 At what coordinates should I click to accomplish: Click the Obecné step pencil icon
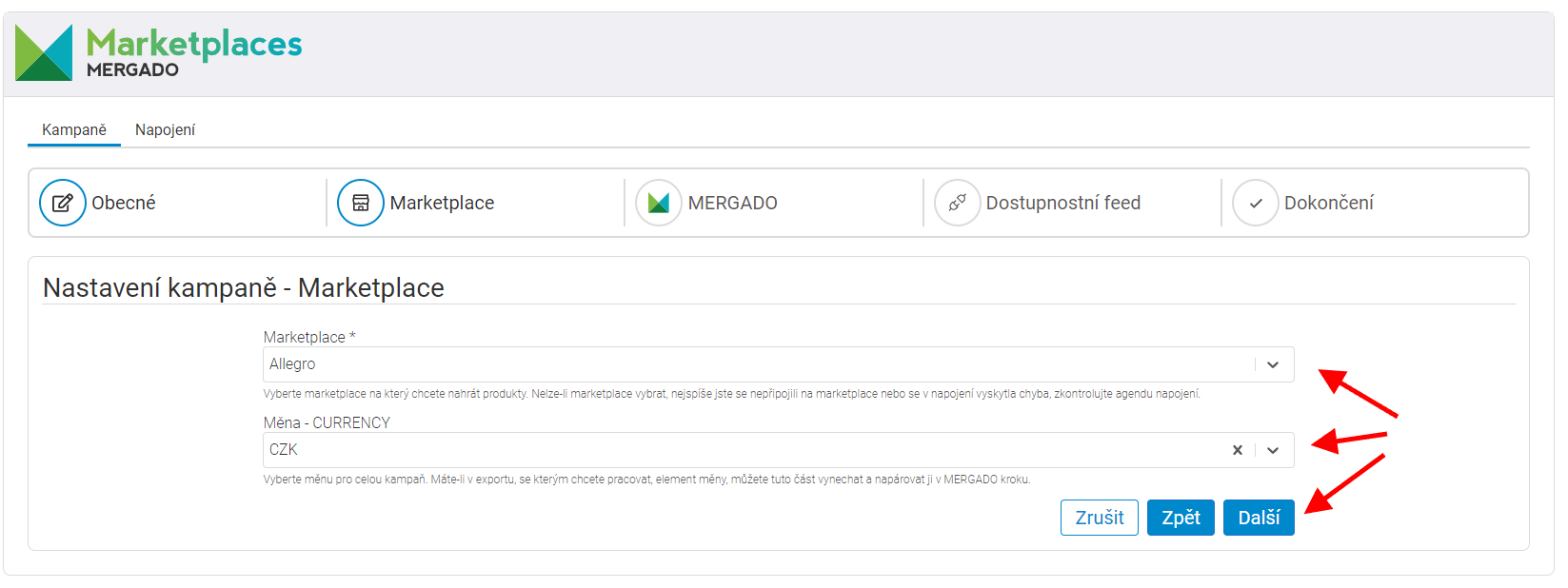[x=63, y=203]
